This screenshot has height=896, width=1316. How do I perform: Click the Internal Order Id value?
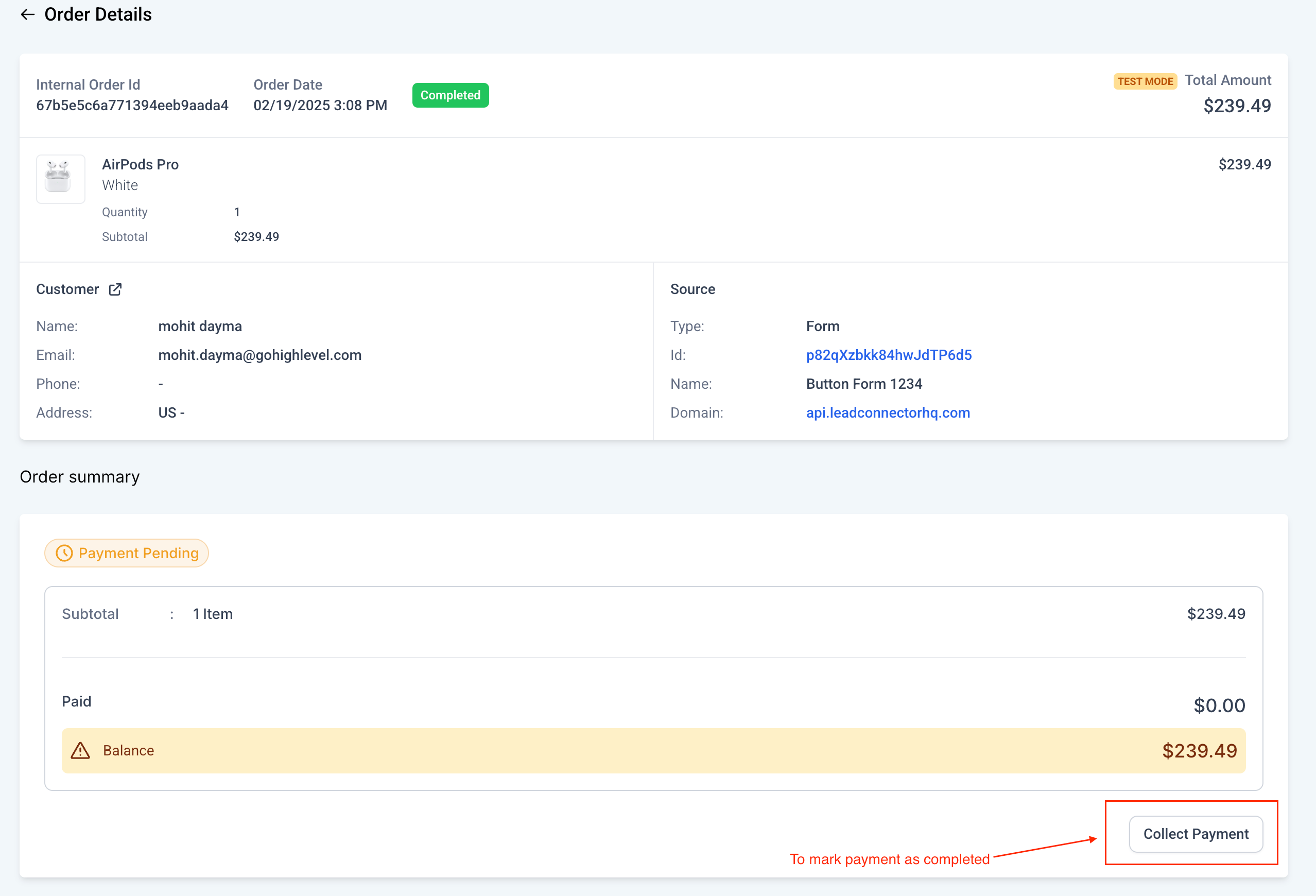pos(132,106)
